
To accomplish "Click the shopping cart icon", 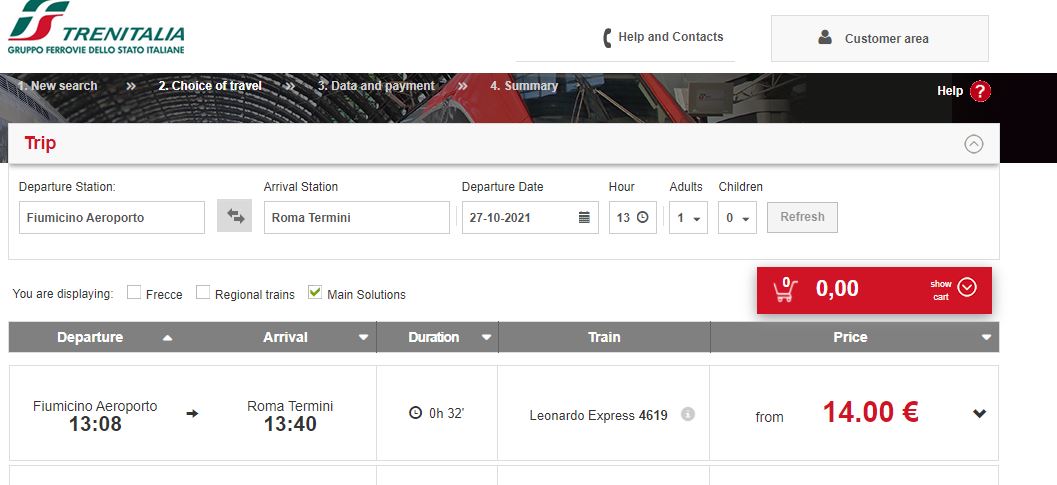I will coord(784,289).
